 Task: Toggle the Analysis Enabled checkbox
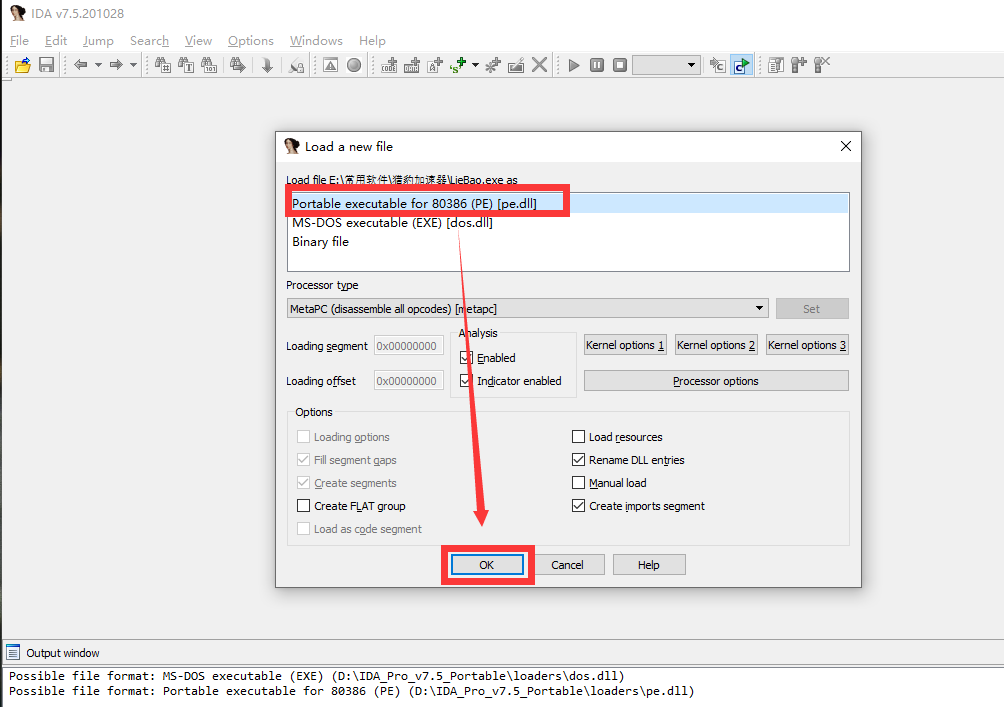[466, 358]
